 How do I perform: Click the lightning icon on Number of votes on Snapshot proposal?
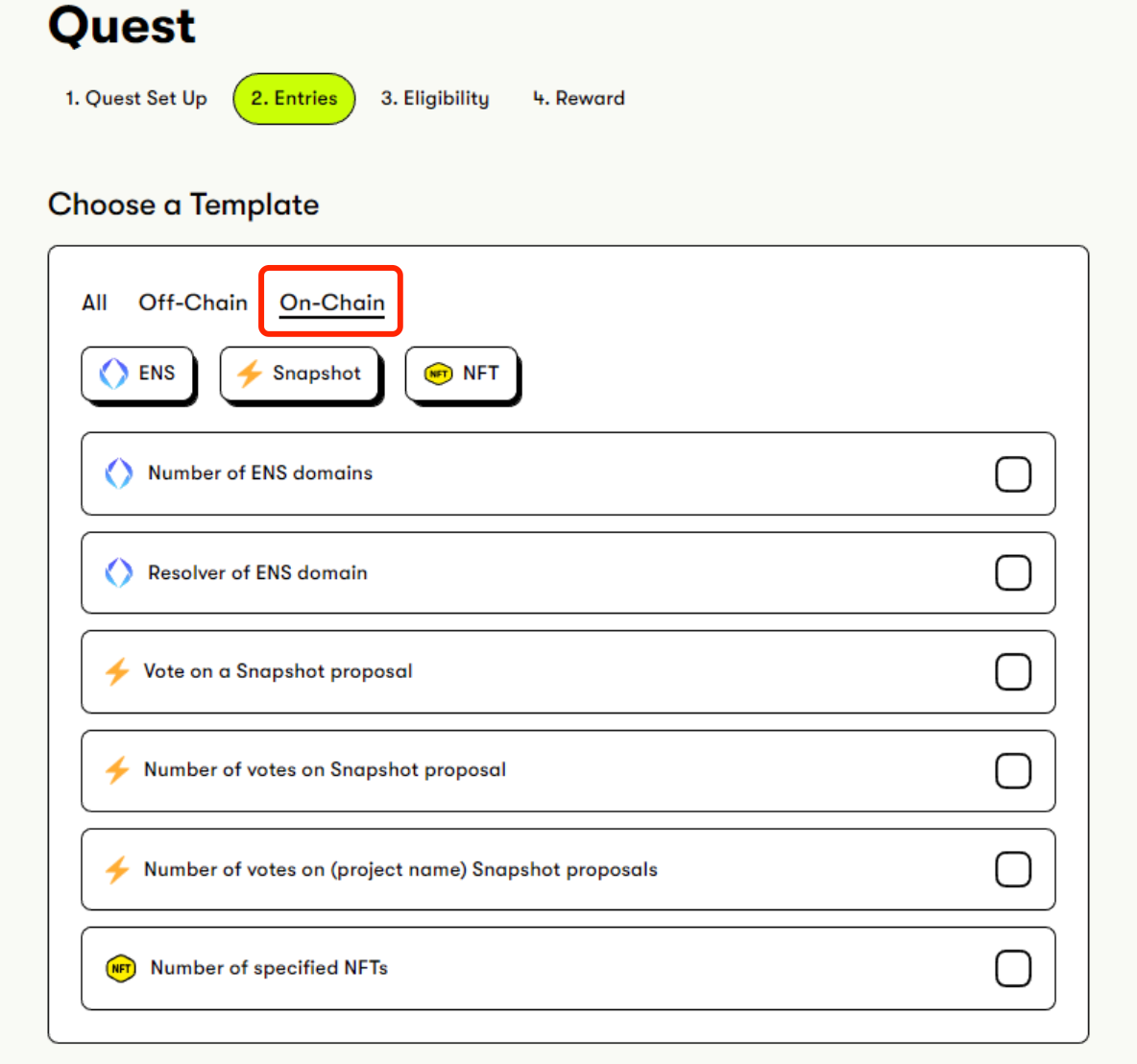pyautogui.click(x=117, y=770)
